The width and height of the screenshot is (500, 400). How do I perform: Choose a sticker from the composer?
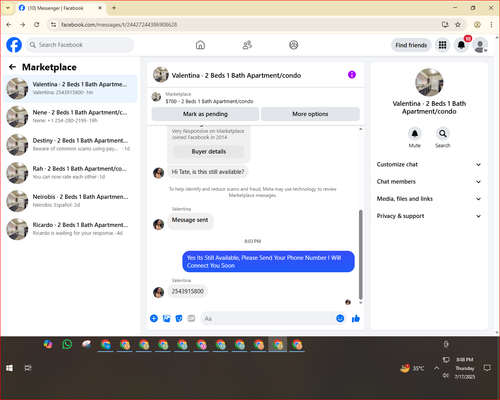(x=179, y=318)
